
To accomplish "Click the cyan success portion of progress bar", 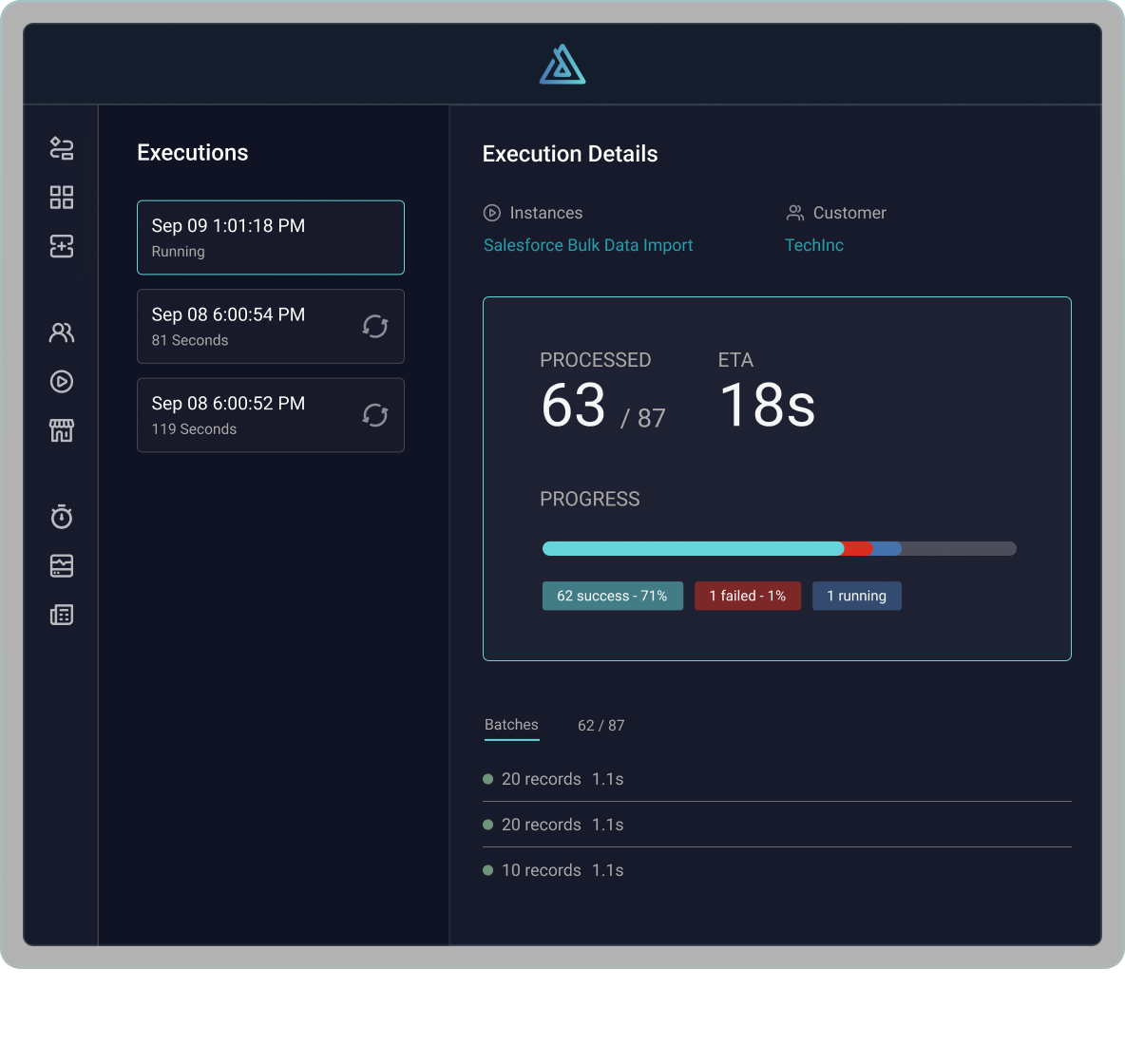I will point(693,549).
